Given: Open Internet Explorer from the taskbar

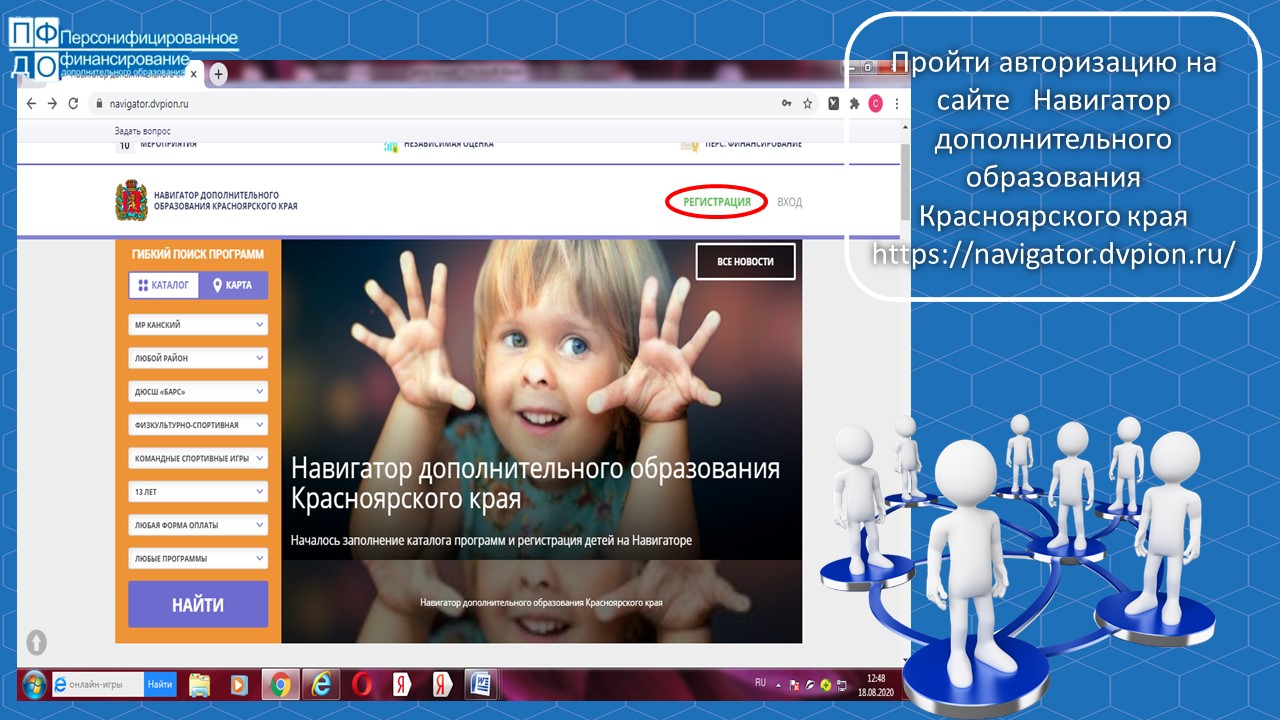Looking at the screenshot, I should pyautogui.click(x=321, y=684).
